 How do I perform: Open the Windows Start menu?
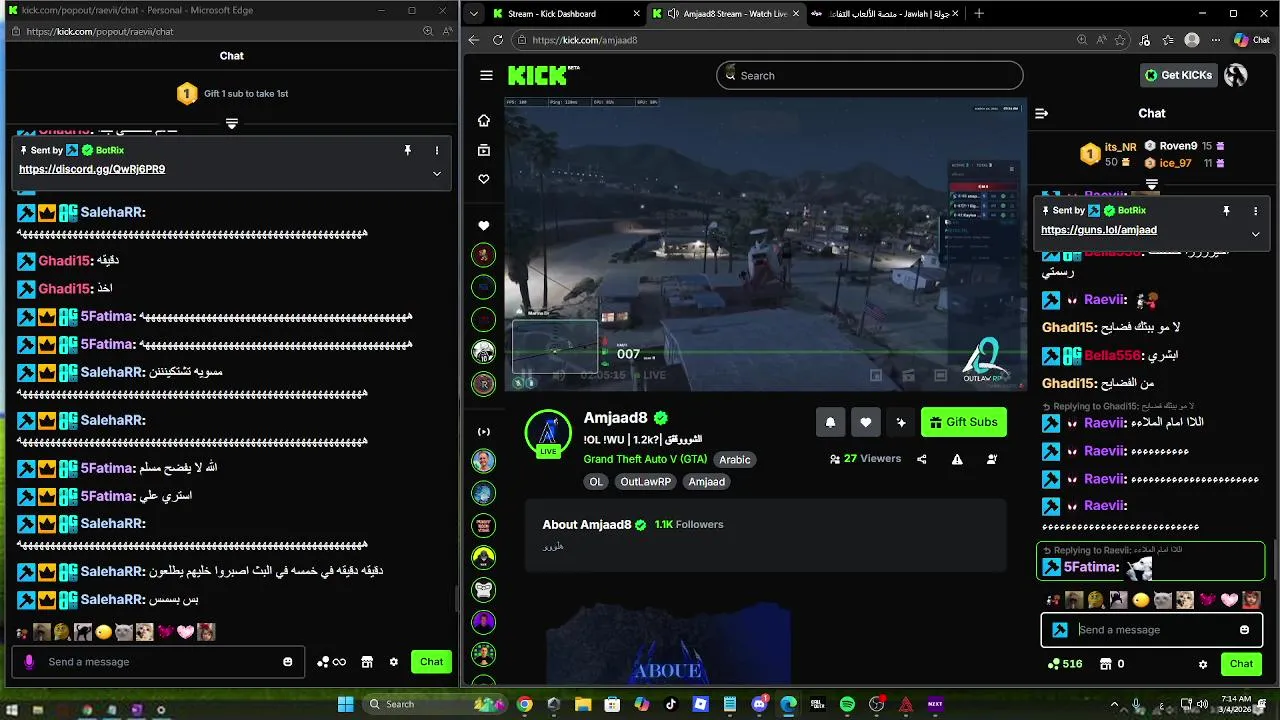coord(345,704)
